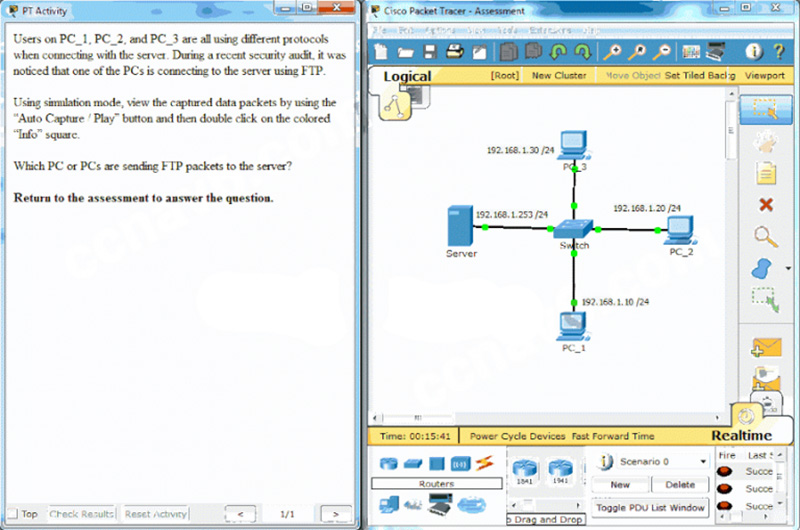Screen dimensions: 800x530
Task: Select the Connections lightning bolt icon
Action: [x=485, y=463]
